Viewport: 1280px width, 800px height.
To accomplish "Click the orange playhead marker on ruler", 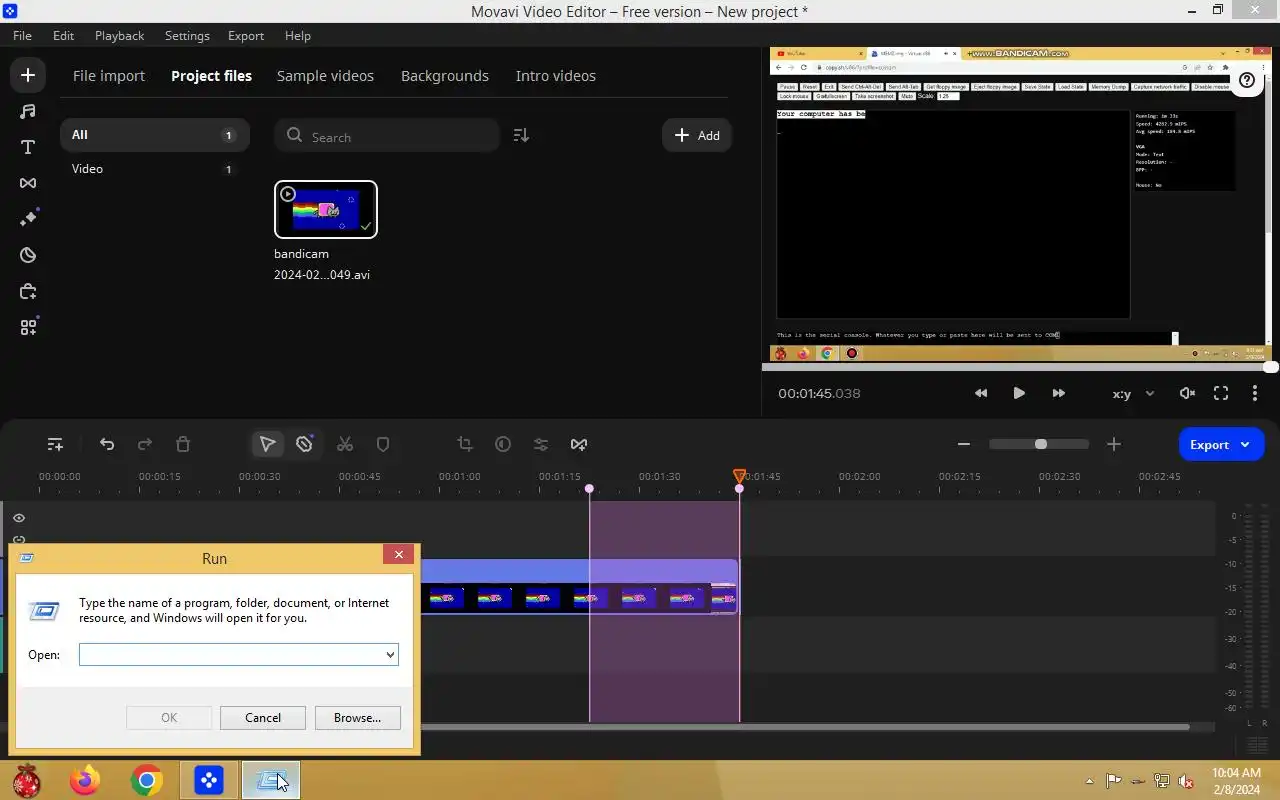I will [739, 476].
